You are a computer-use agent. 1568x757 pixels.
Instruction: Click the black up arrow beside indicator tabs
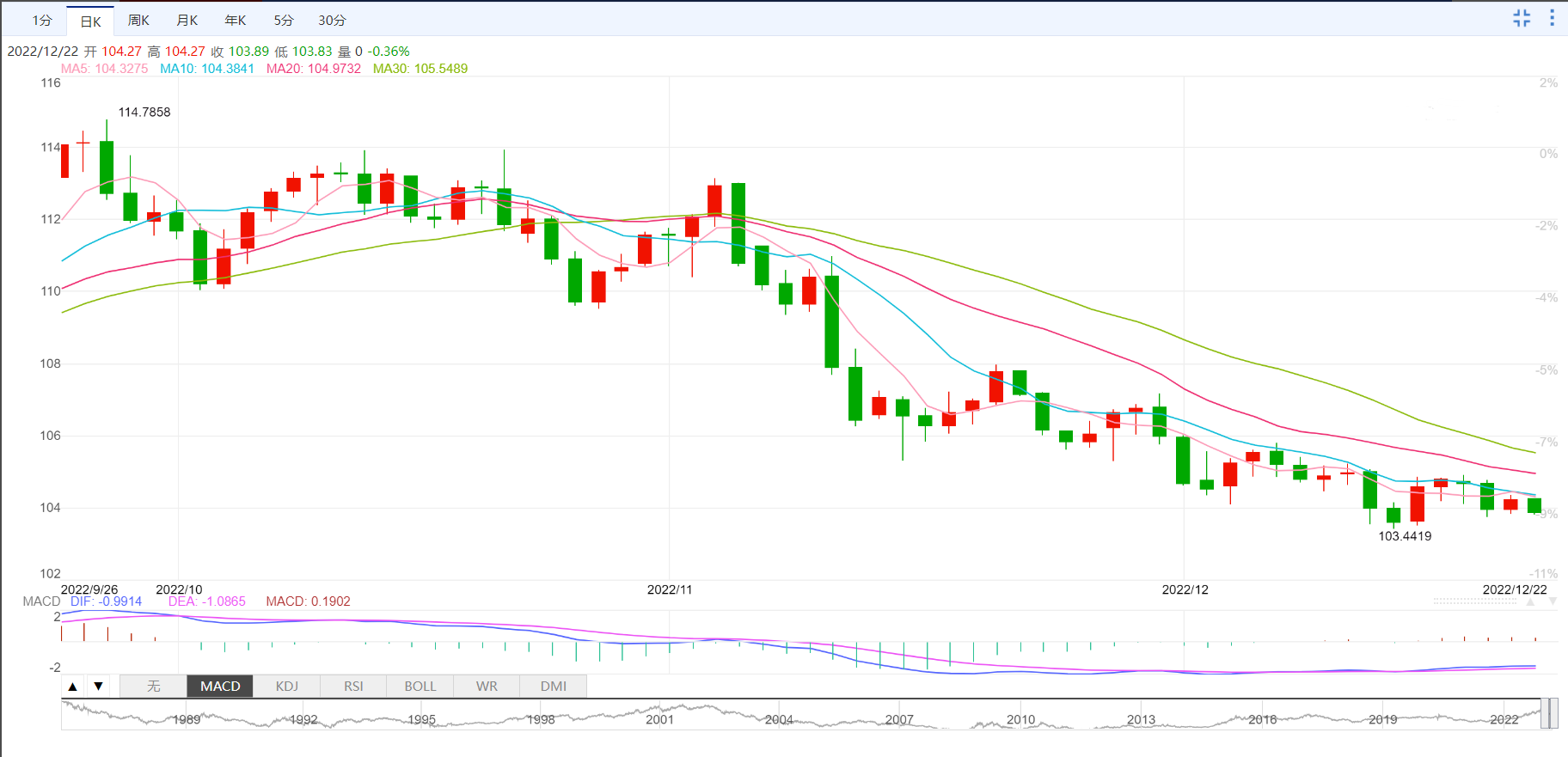click(73, 686)
